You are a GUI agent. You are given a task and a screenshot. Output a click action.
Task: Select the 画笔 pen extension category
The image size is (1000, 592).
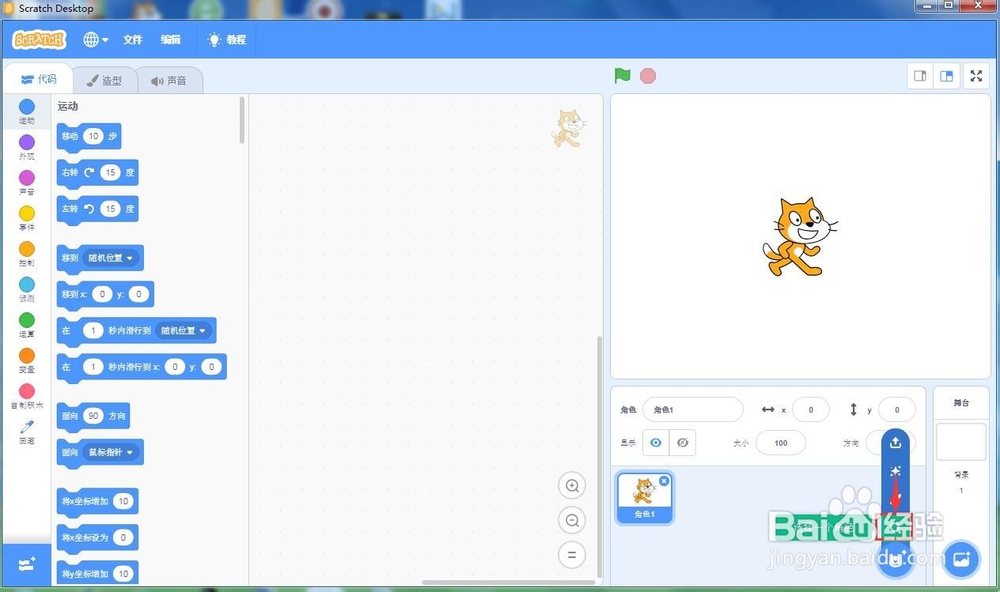(27, 432)
